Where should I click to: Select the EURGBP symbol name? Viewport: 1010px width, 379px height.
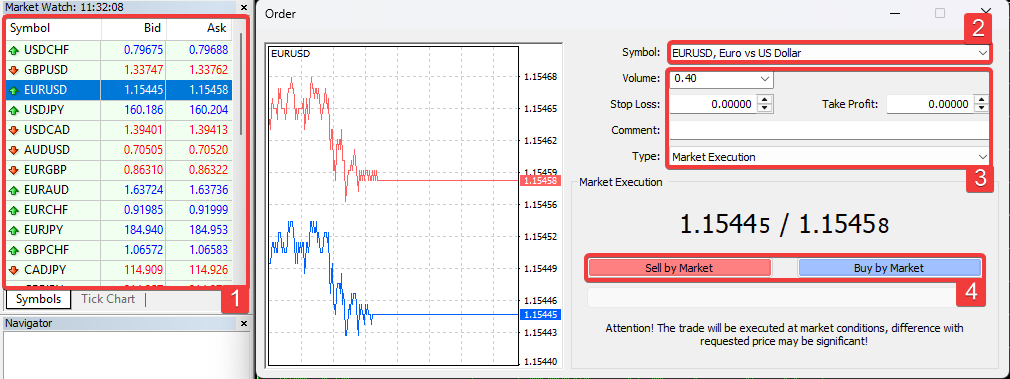click(46, 170)
